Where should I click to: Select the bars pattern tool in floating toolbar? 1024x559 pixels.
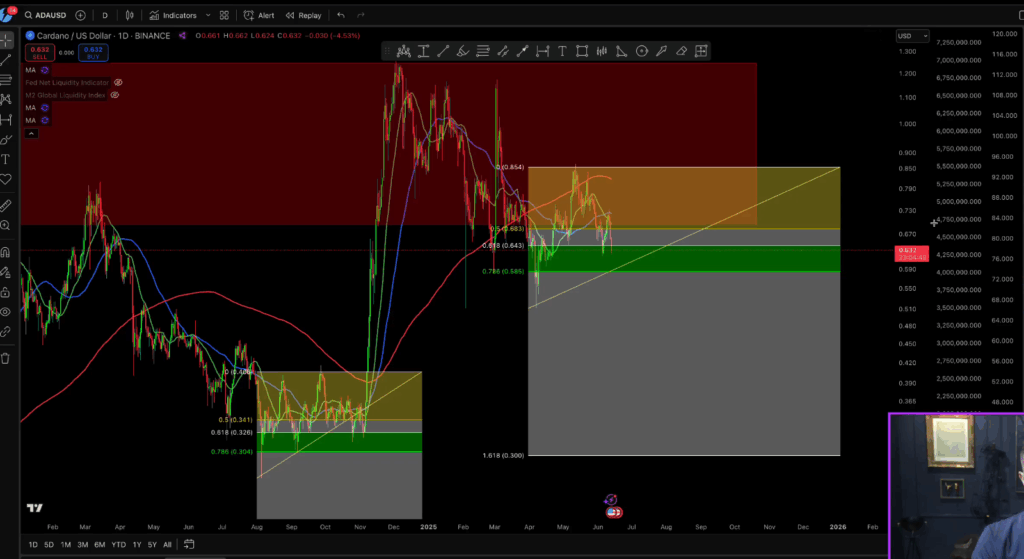[x=601, y=51]
